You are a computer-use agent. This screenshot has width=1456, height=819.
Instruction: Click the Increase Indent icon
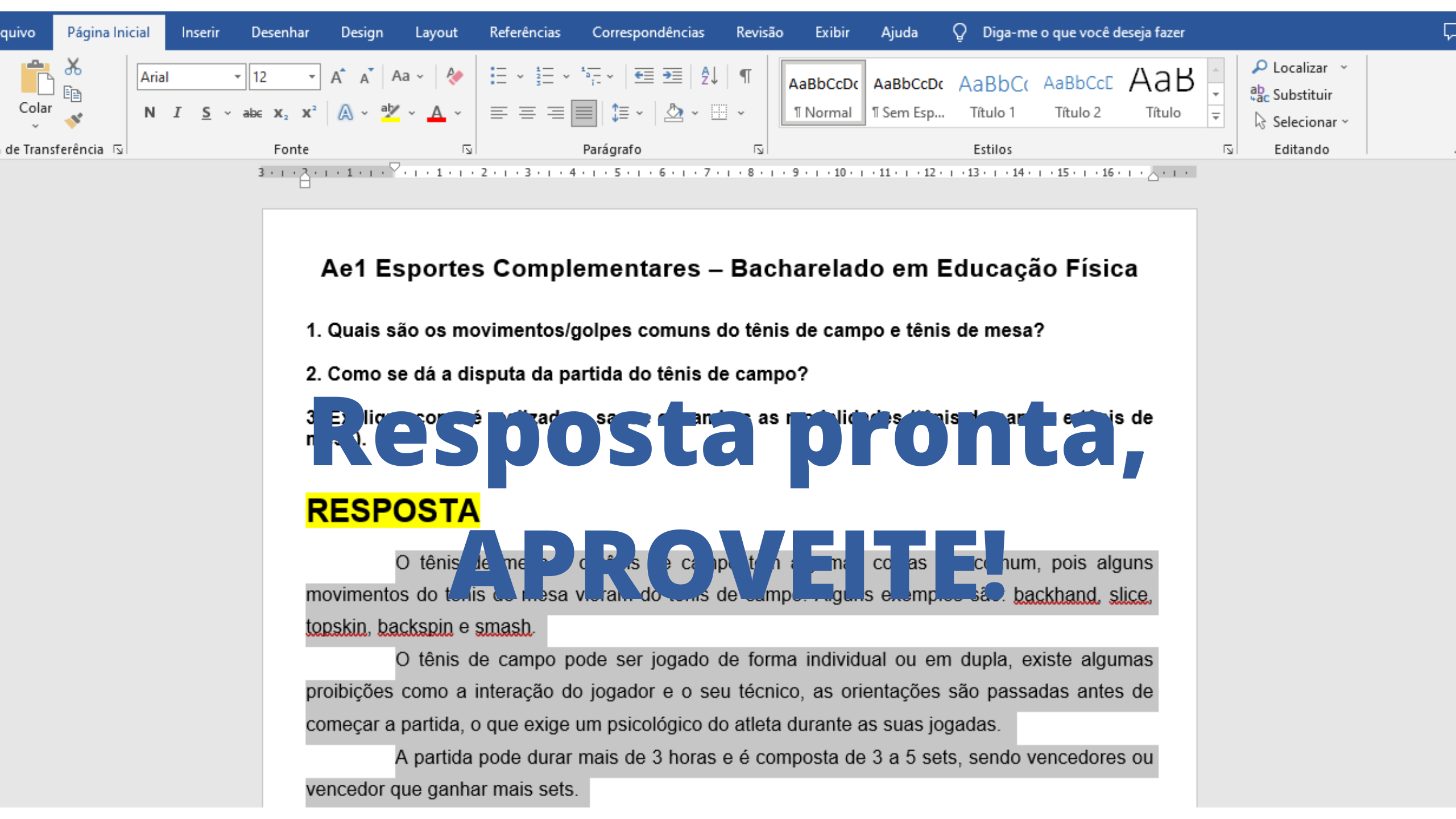(x=672, y=76)
